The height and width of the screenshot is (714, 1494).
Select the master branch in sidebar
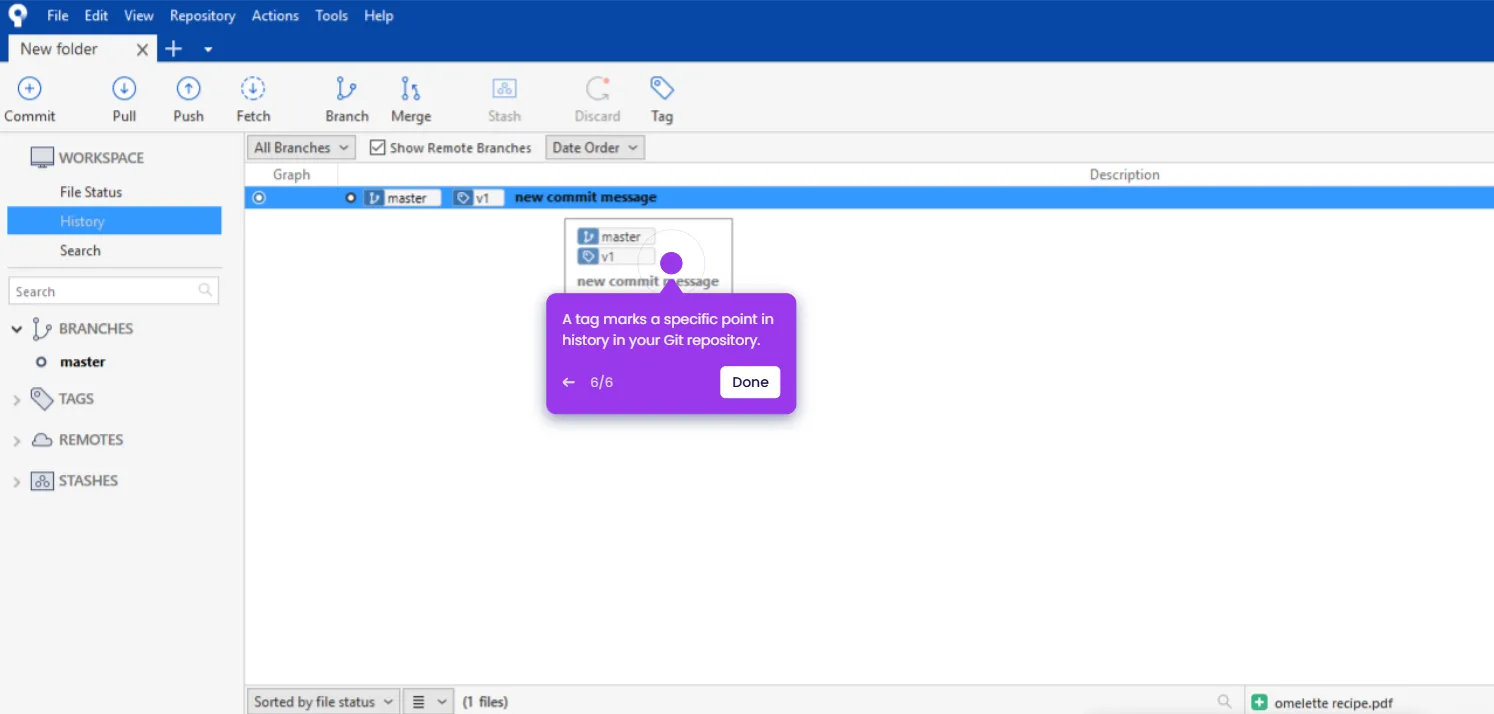pyautogui.click(x=82, y=362)
